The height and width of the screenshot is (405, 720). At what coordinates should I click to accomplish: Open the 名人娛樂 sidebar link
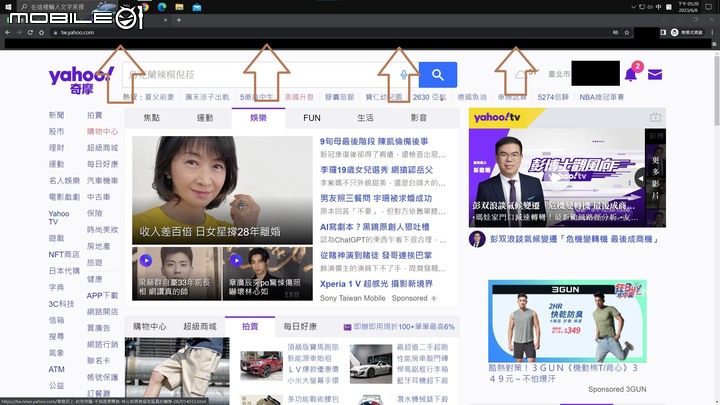[64, 180]
